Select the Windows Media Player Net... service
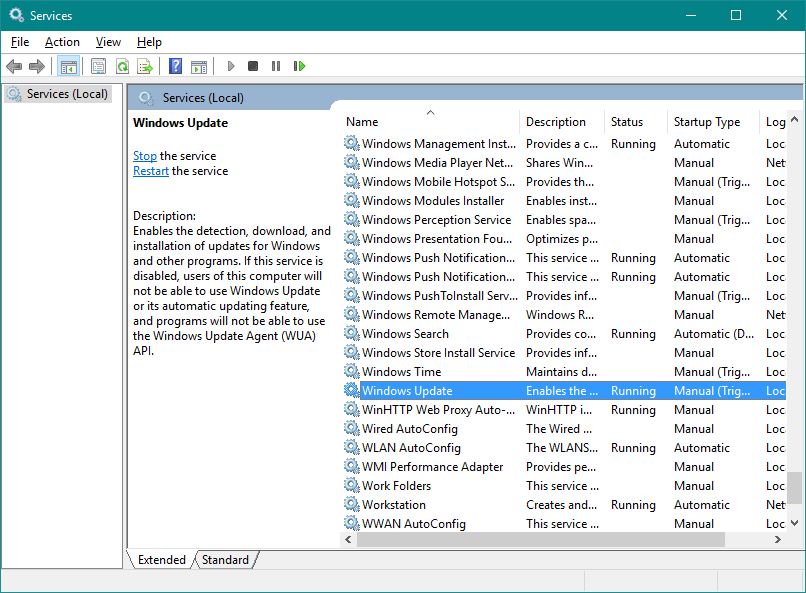The width and height of the screenshot is (806, 593). (437, 163)
